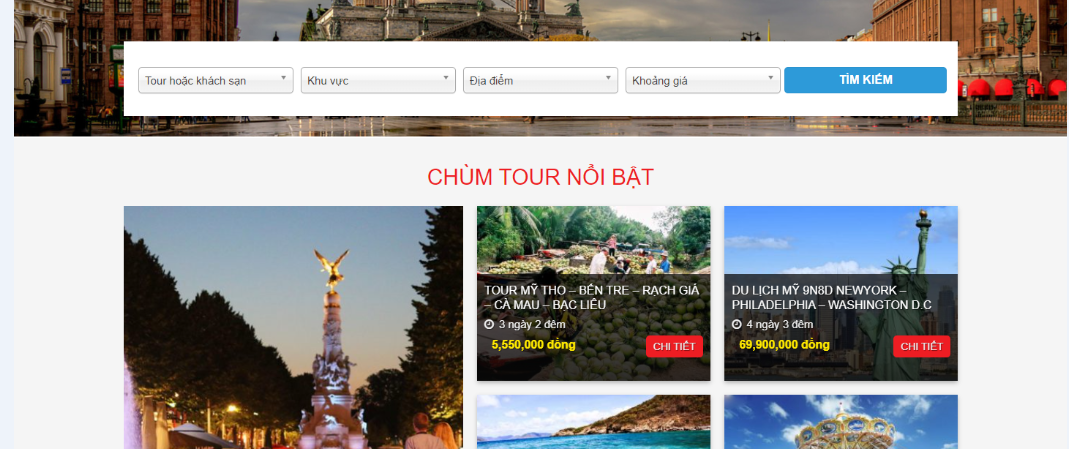Click clock icon beside 4 ngày 3 đêm
Image resolution: width=1069 pixels, height=454 pixels.
point(736,324)
